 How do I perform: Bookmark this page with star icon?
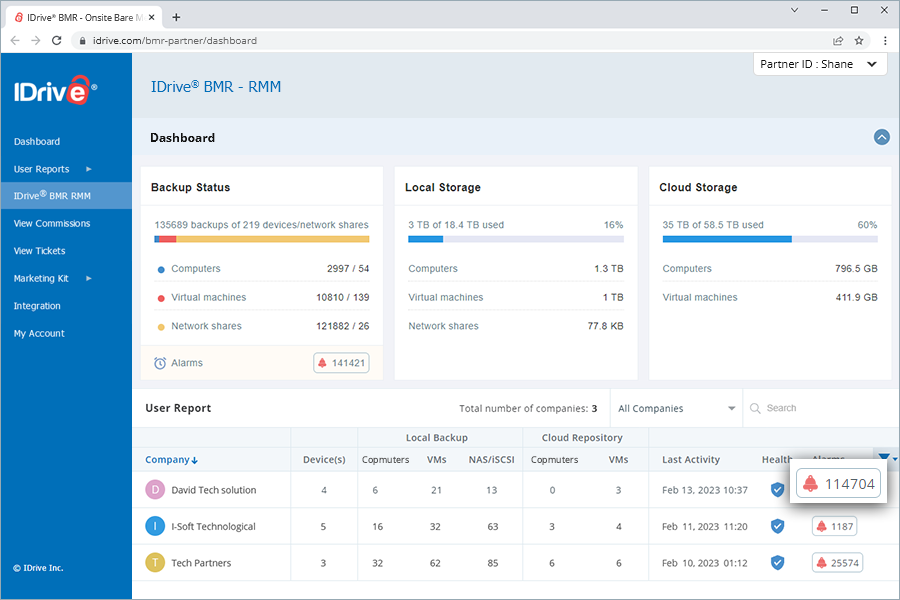pyautogui.click(x=859, y=41)
